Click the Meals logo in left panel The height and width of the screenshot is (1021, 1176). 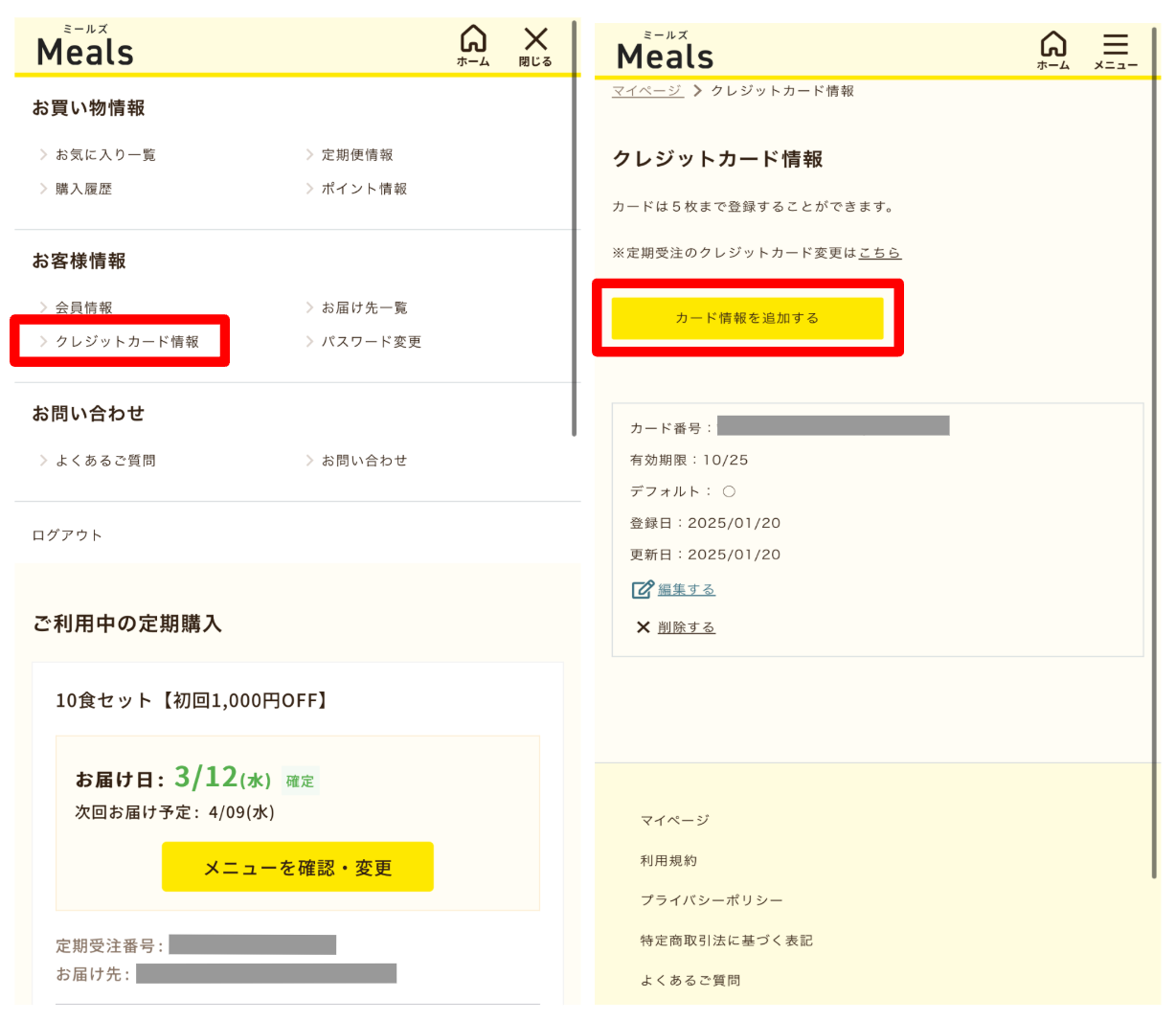85,49
